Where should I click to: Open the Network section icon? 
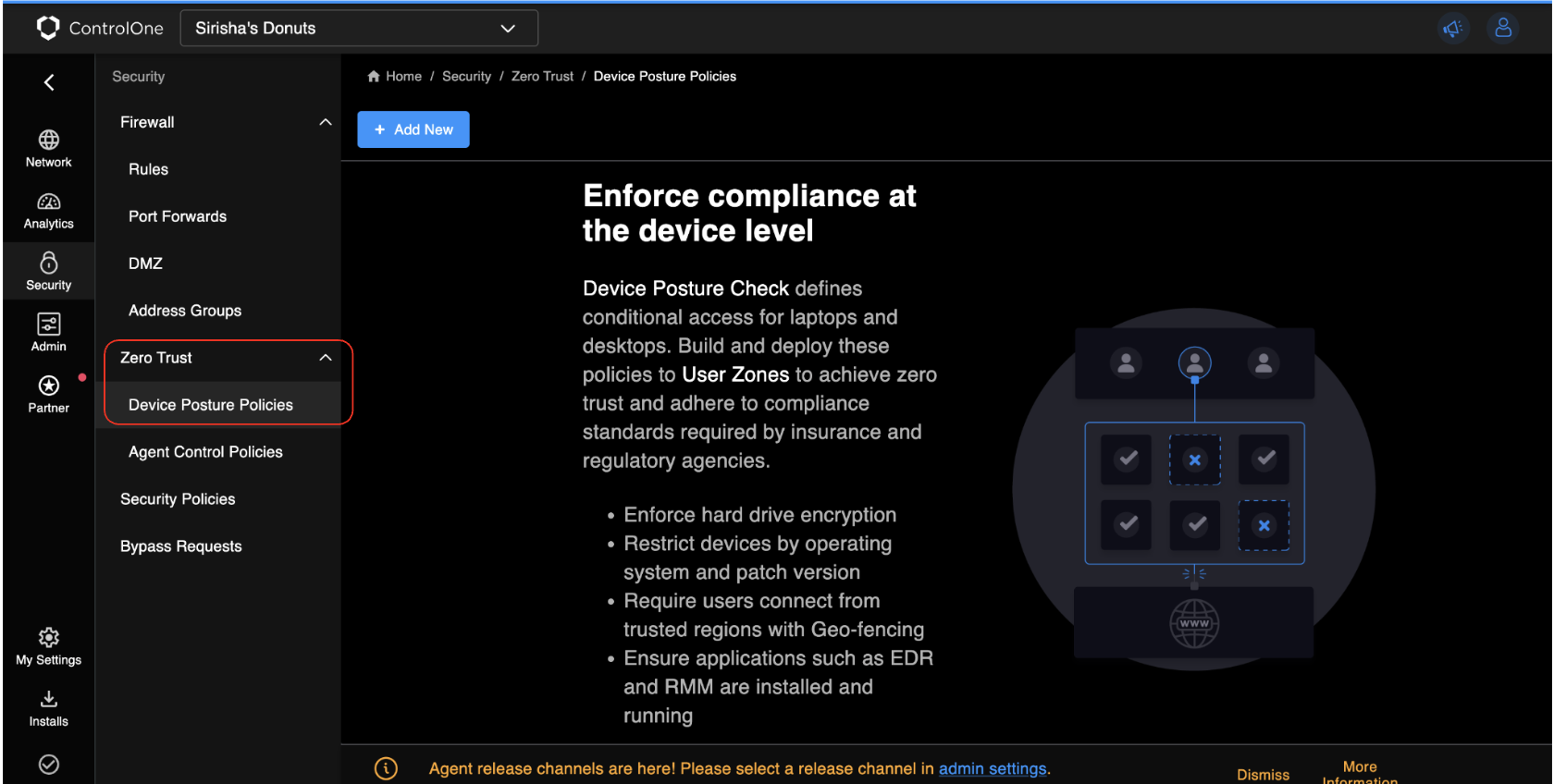(x=48, y=141)
